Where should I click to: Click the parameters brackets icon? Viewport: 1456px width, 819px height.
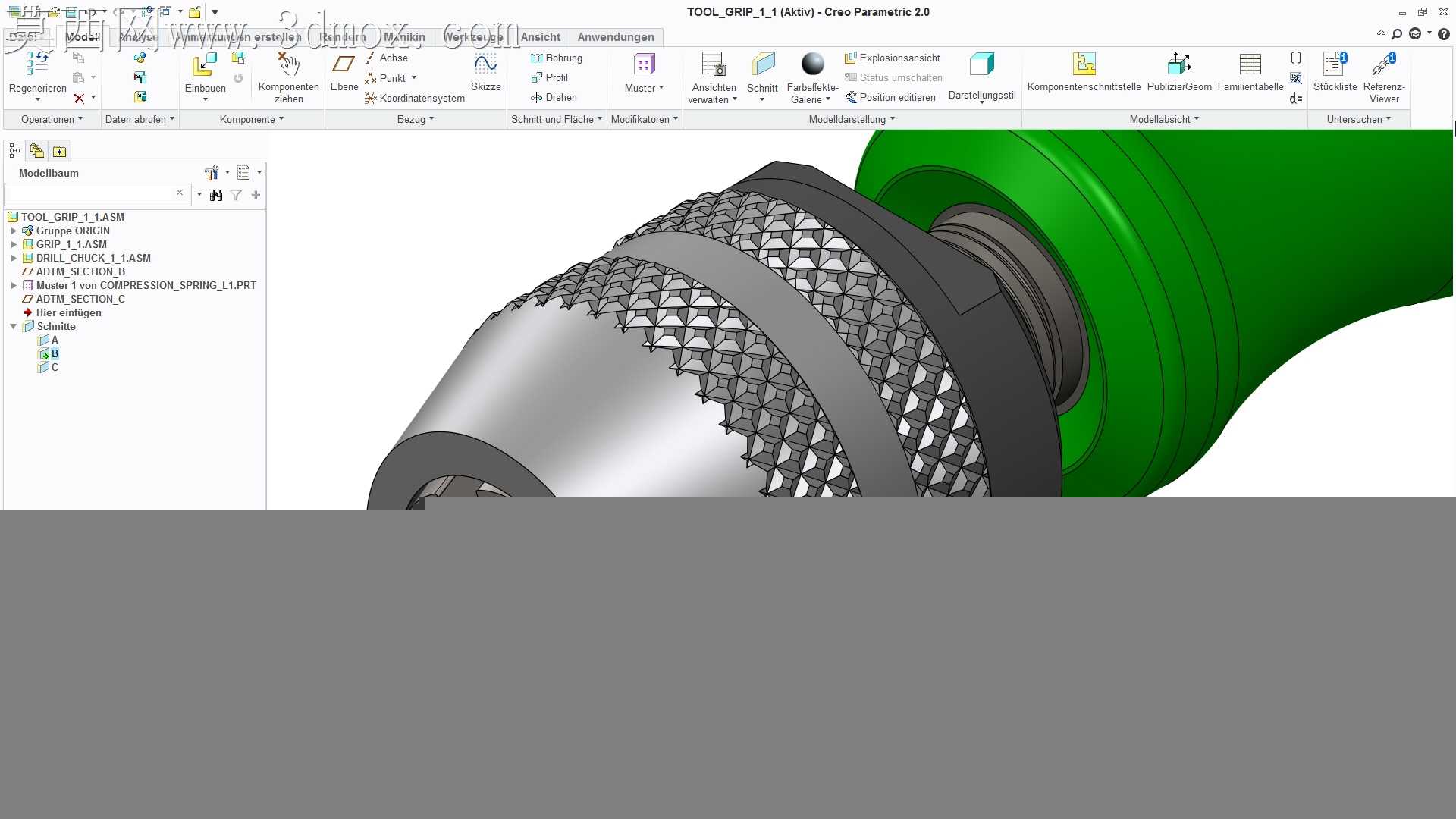[x=1296, y=58]
